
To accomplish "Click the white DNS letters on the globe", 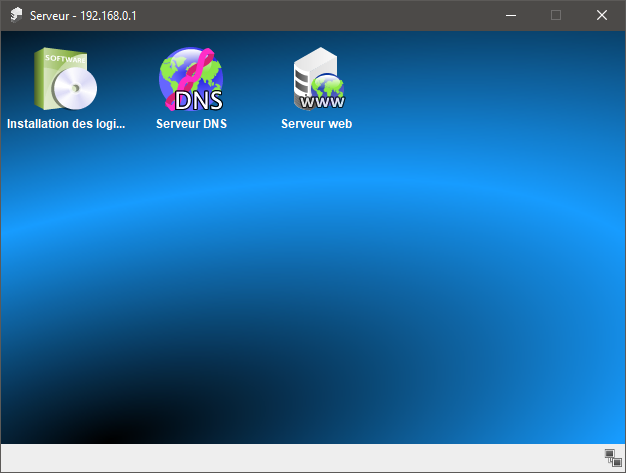I will [198, 100].
